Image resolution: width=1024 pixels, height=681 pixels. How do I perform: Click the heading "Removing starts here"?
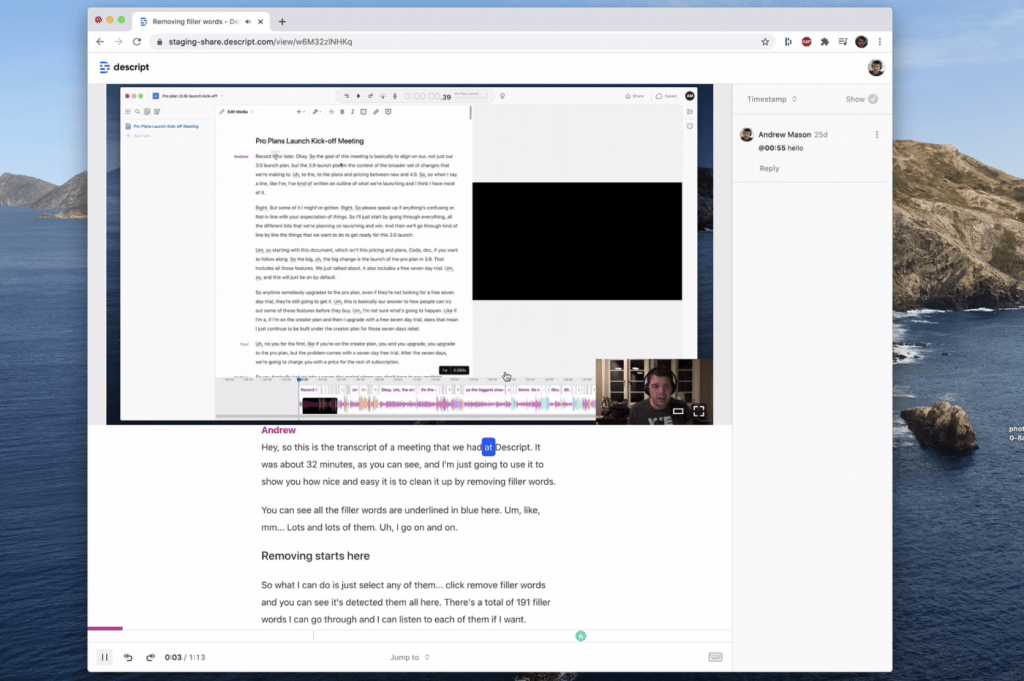pyautogui.click(x=315, y=556)
